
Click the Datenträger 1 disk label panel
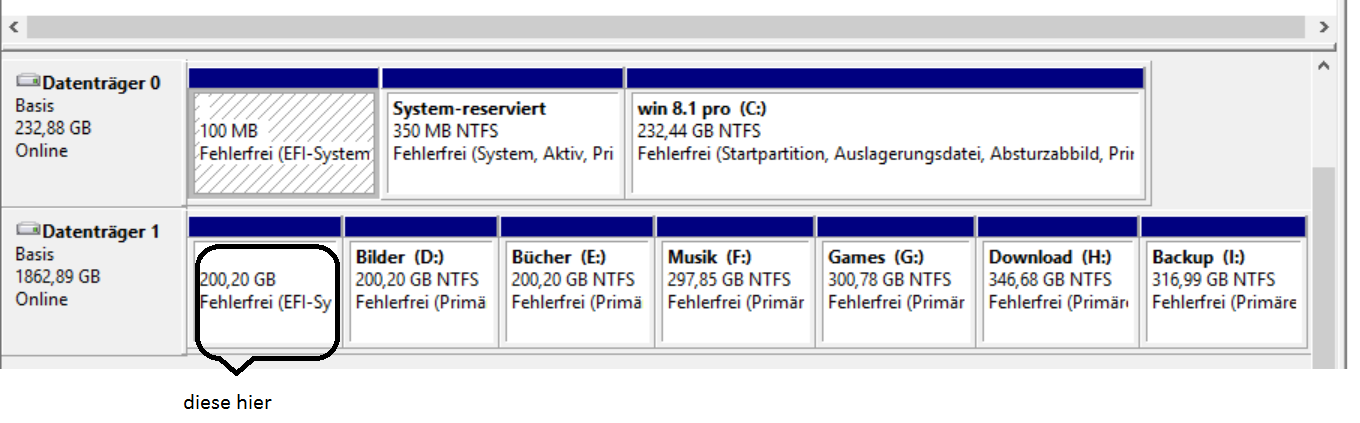pos(93,281)
